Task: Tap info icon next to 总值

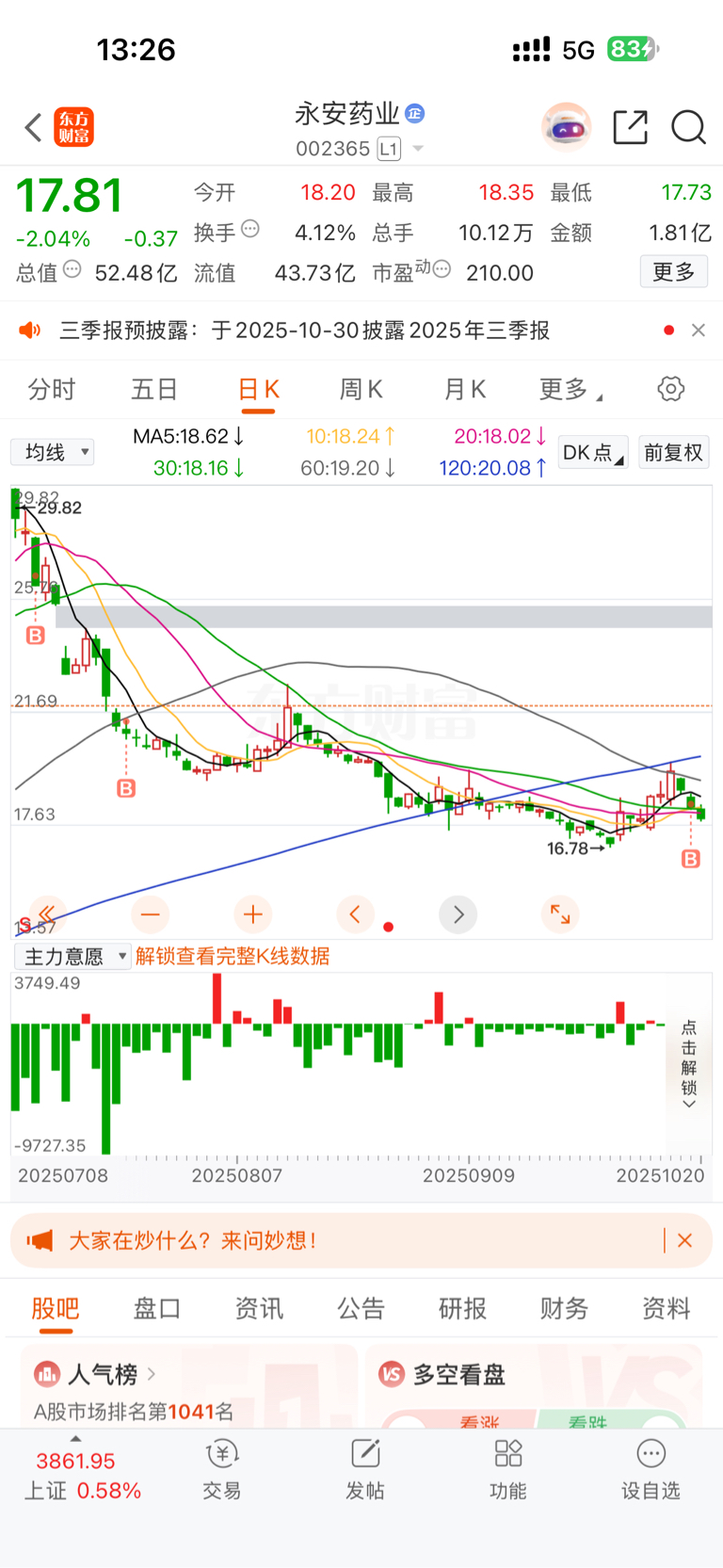Action: [x=72, y=270]
